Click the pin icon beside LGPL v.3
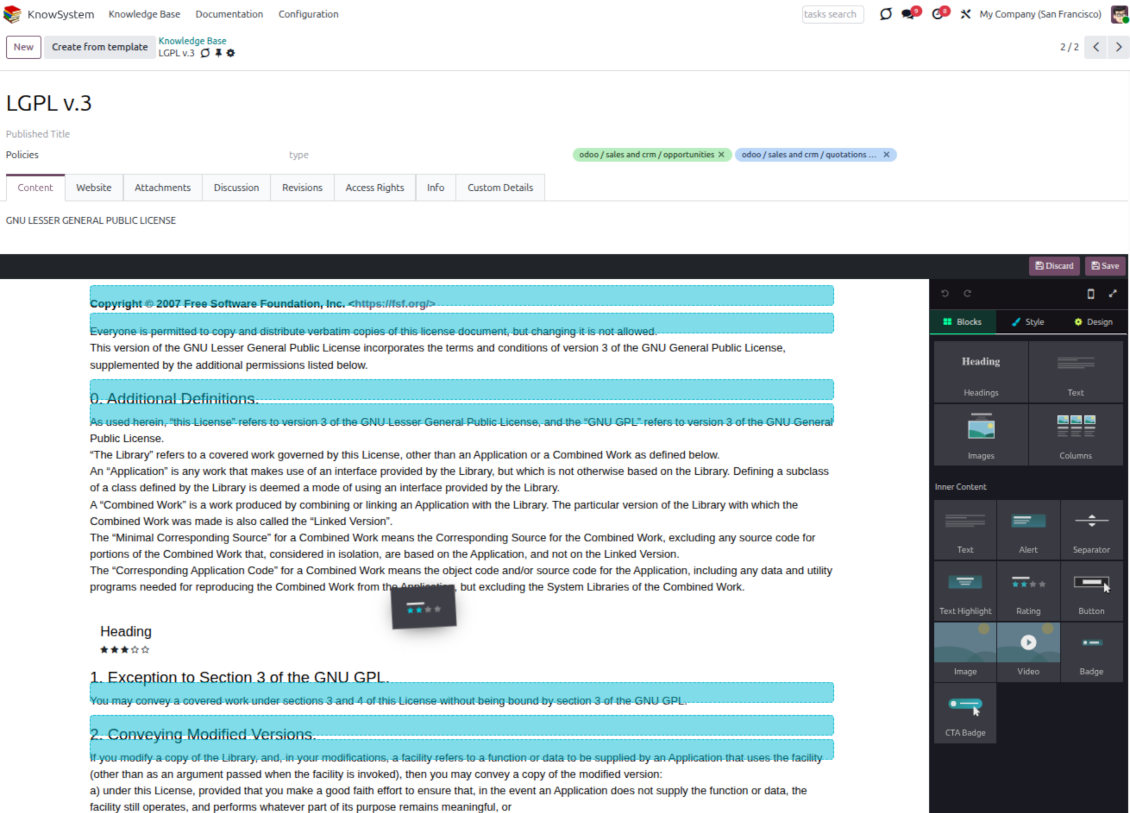Screen dimensions: 1130x813 [x=218, y=53]
